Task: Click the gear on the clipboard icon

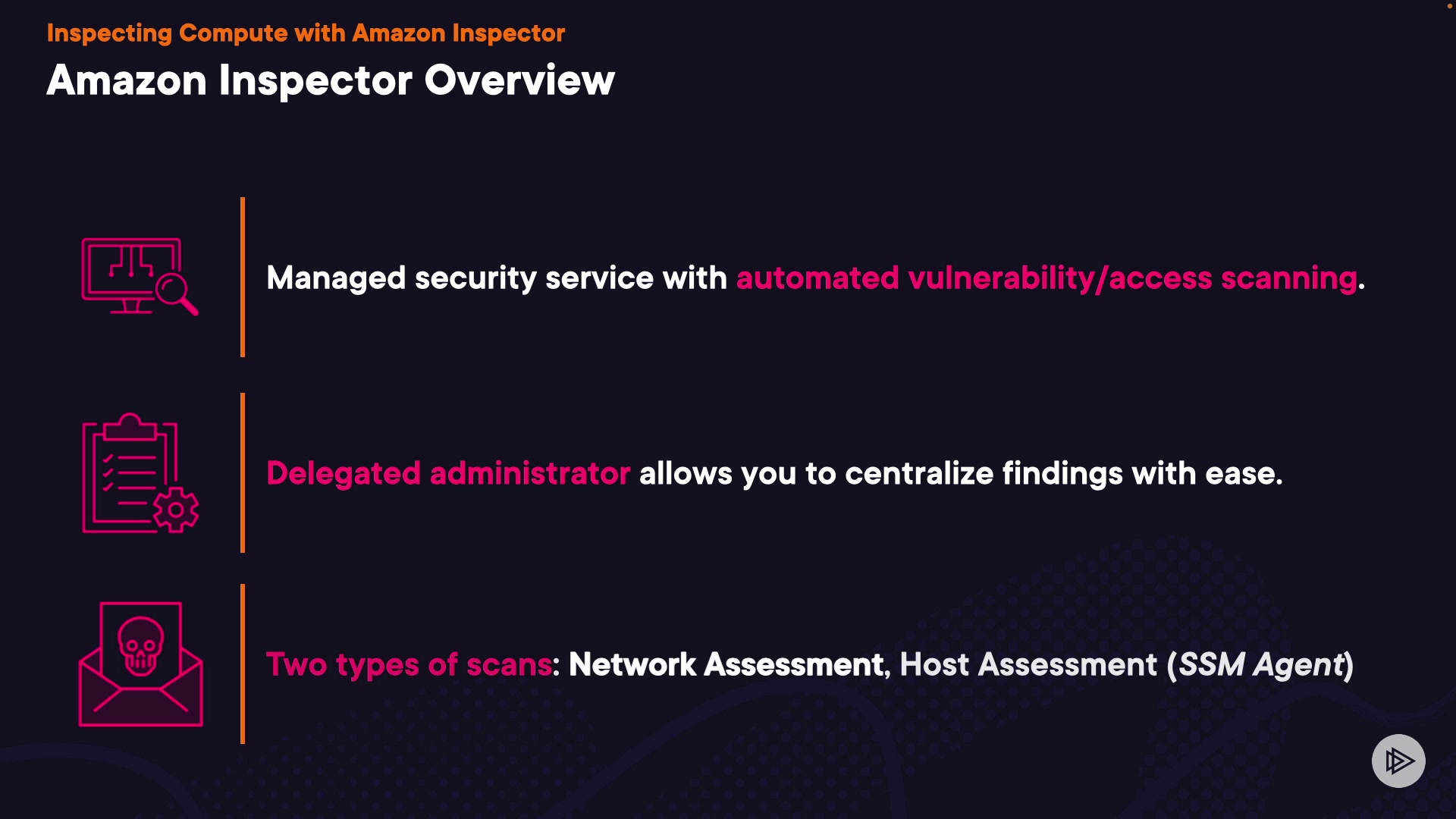Action: click(176, 510)
